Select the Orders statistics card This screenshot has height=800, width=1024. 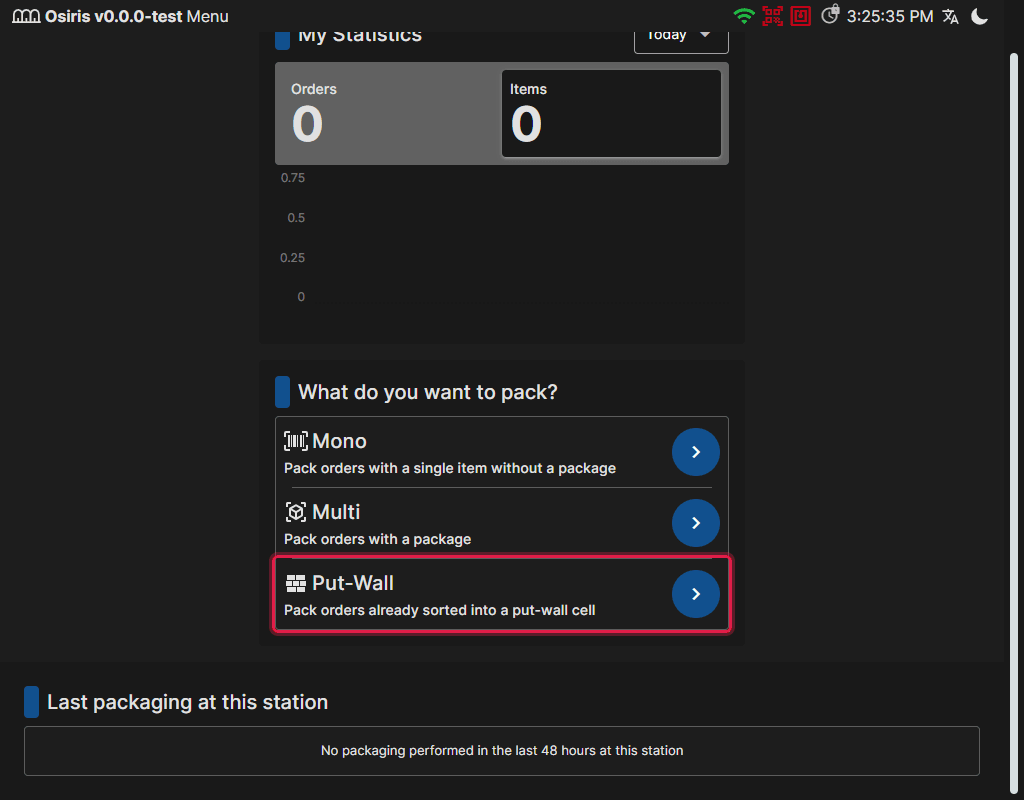[x=389, y=114]
